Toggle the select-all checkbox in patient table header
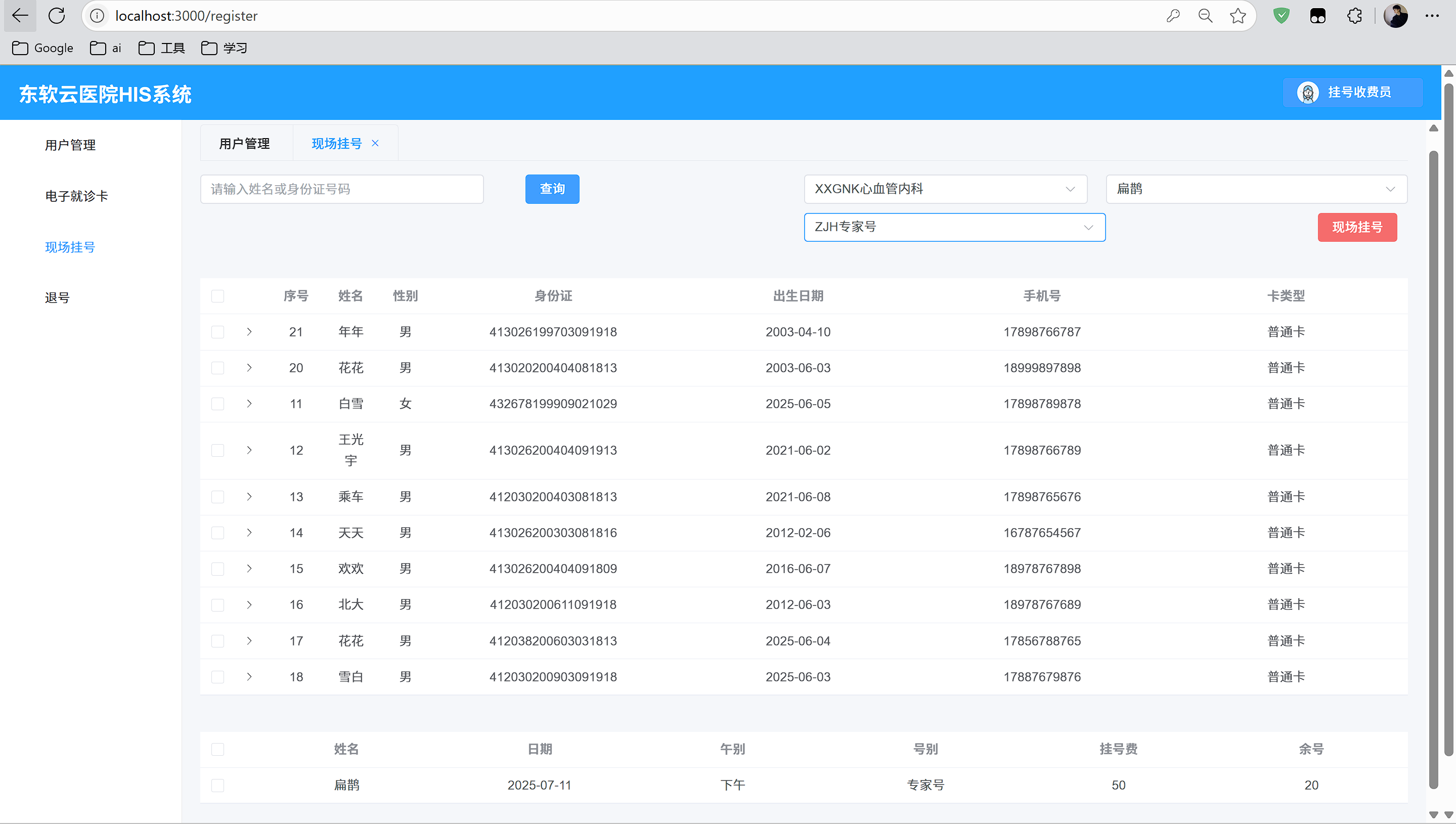Image resolution: width=1456 pixels, height=824 pixels. (218, 296)
